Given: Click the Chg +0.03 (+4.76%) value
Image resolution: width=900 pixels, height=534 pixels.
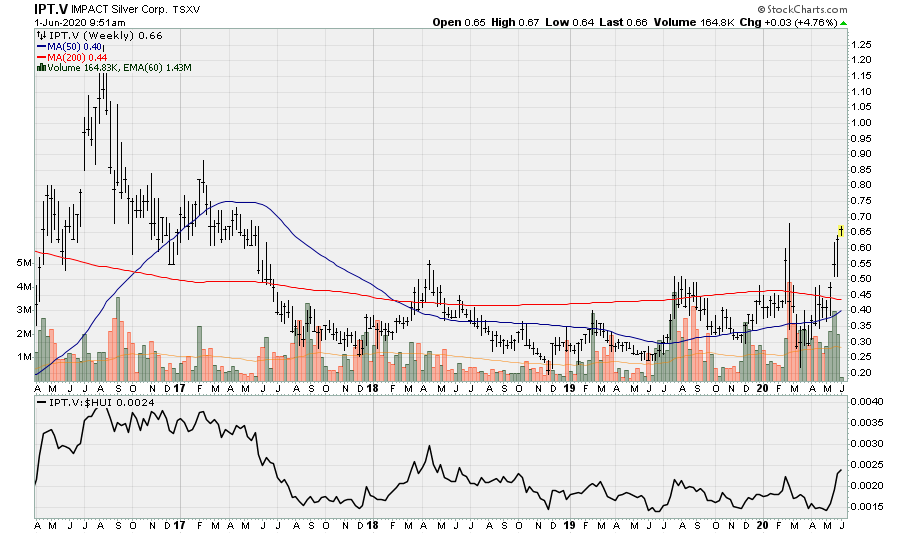Looking at the screenshot, I should click(x=788, y=23).
